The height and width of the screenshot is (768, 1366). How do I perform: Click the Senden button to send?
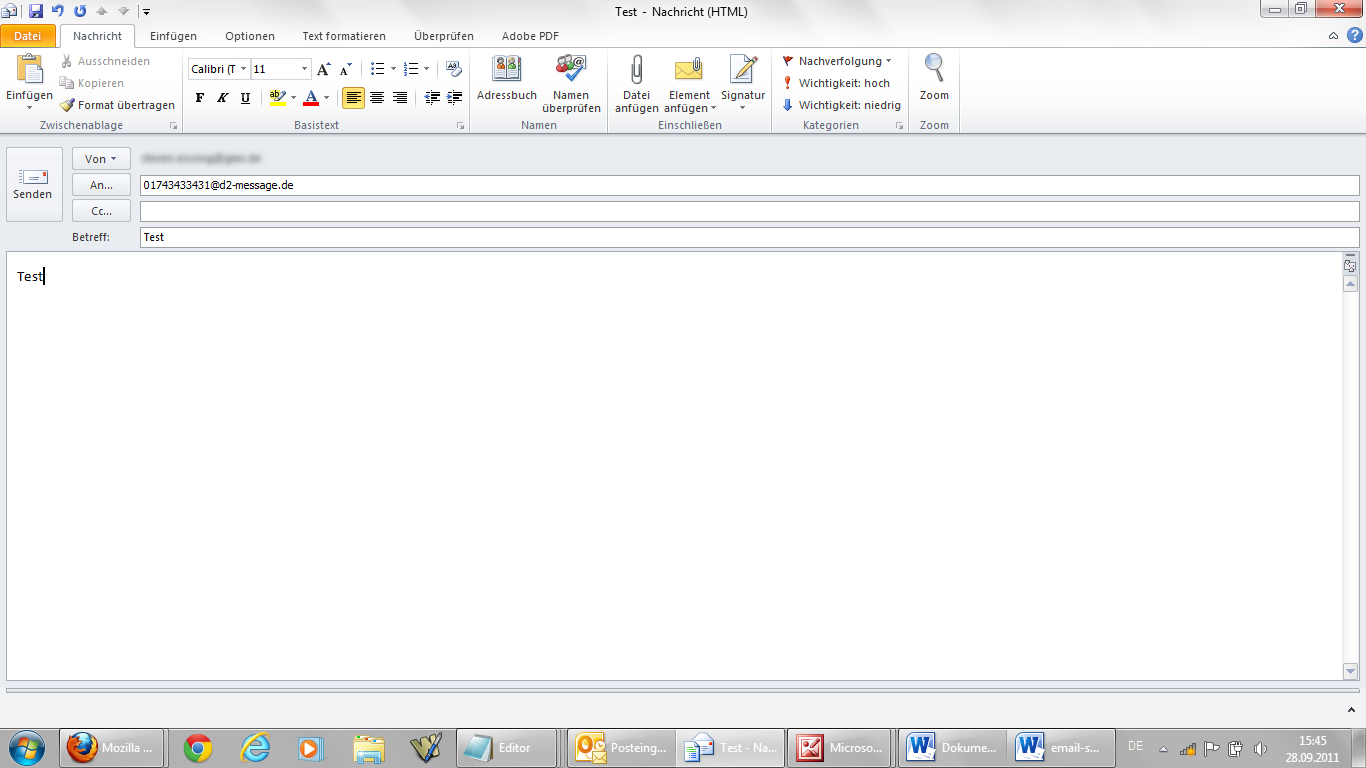click(x=33, y=184)
